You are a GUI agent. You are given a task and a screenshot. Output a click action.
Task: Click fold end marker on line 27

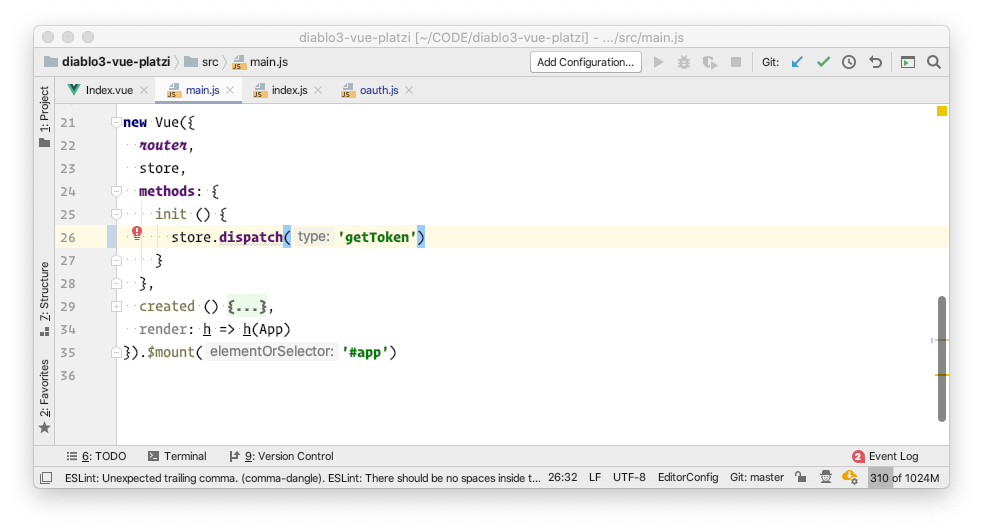pos(116,260)
